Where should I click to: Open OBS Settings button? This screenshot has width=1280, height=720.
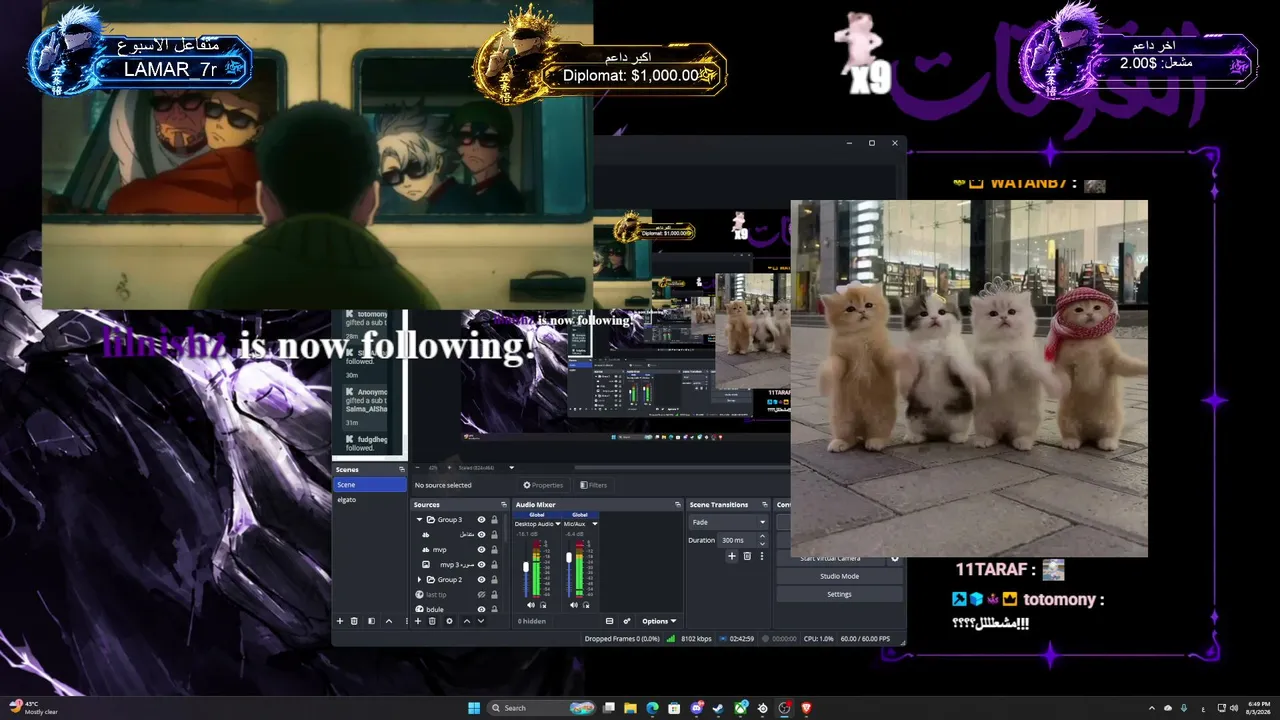[x=839, y=594]
